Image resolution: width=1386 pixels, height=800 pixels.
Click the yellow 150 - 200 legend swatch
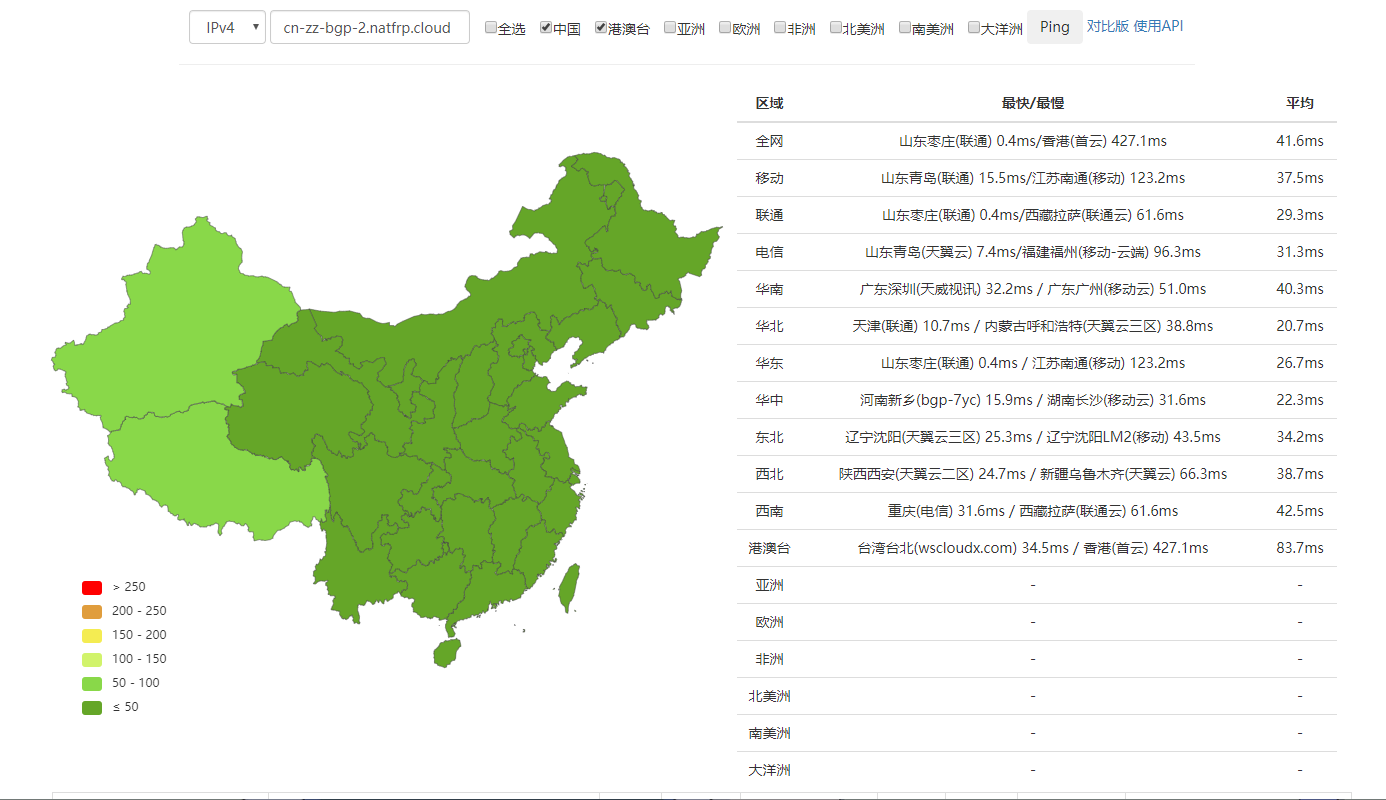point(92,635)
